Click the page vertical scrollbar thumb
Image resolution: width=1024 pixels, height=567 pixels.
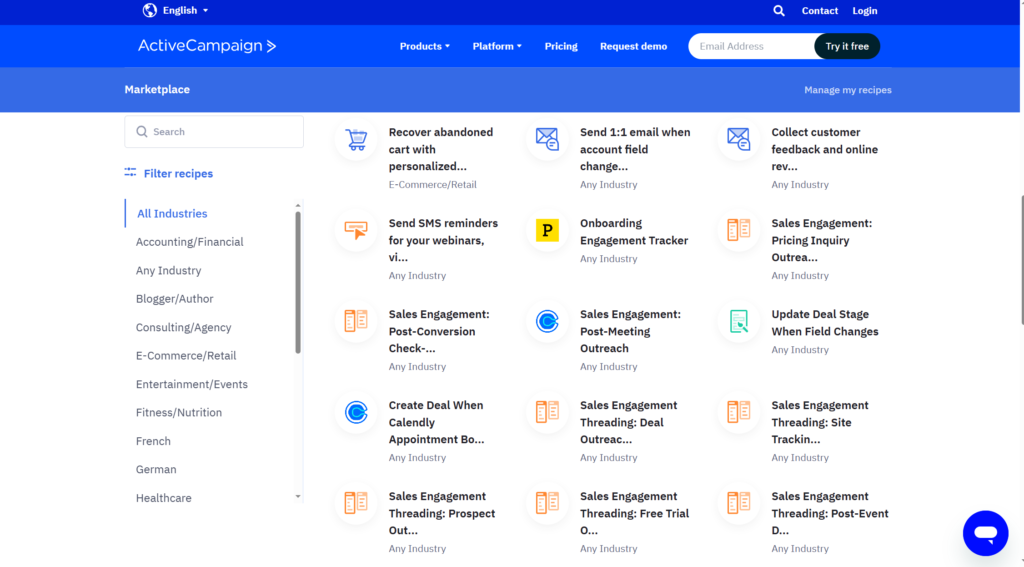pyautogui.click(x=1021, y=259)
